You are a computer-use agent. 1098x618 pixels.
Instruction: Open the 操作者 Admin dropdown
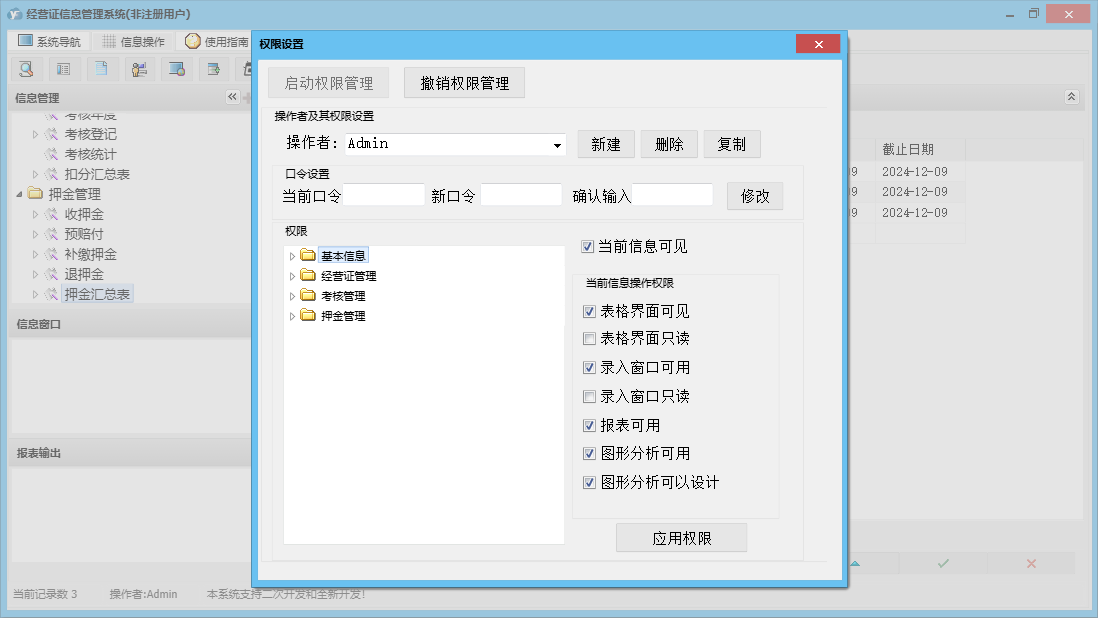(x=557, y=145)
